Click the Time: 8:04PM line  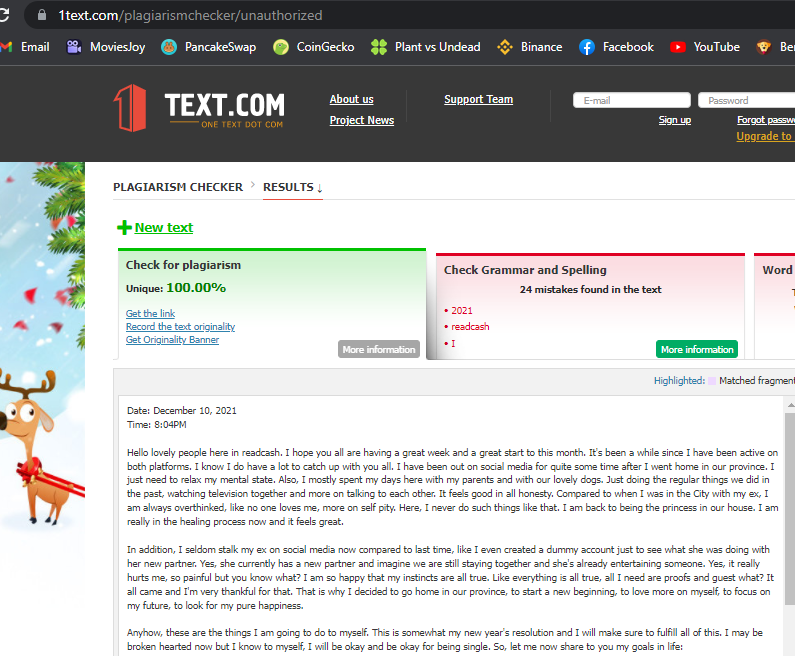[156, 425]
